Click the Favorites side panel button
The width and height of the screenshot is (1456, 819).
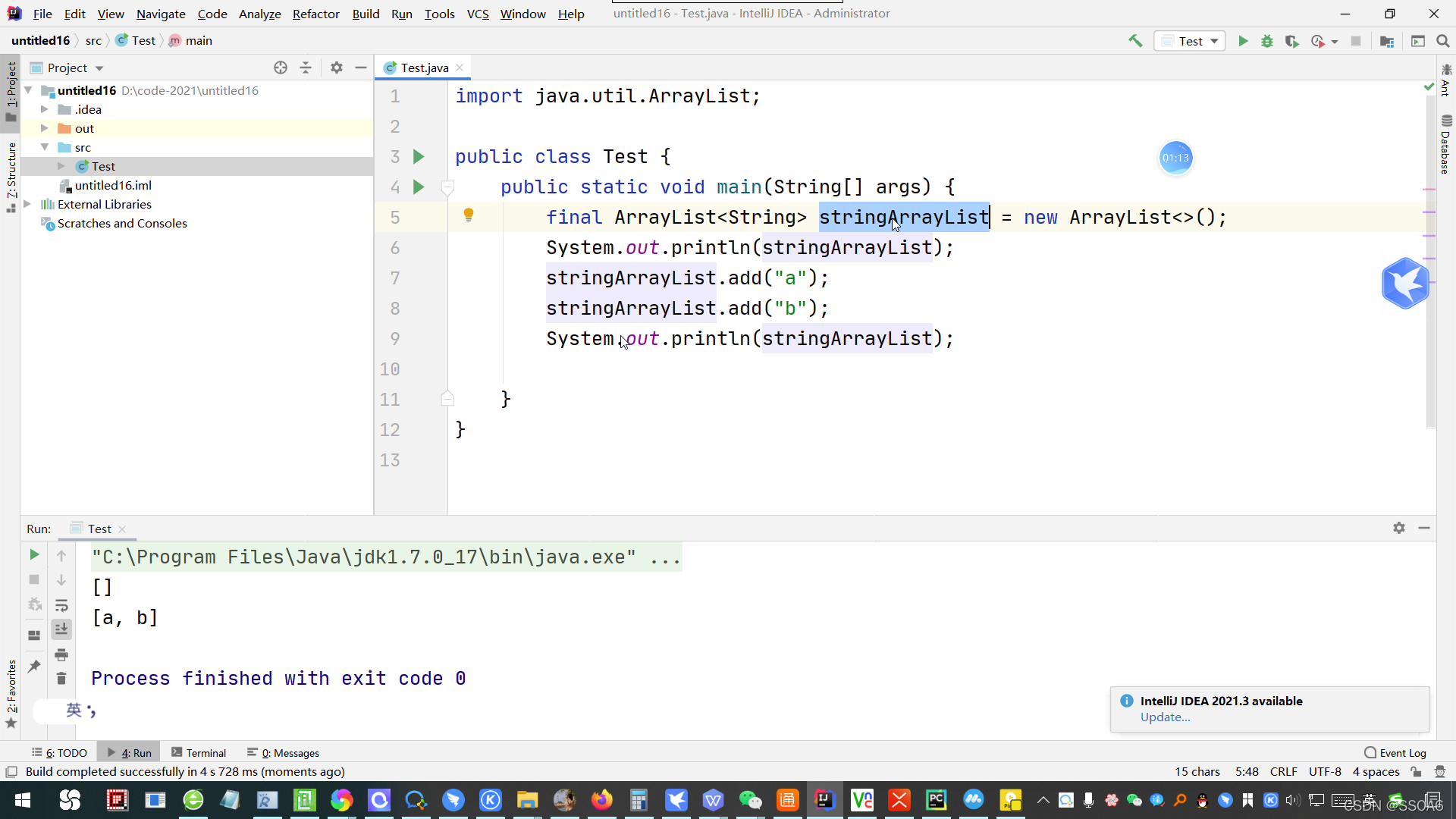click(x=11, y=694)
